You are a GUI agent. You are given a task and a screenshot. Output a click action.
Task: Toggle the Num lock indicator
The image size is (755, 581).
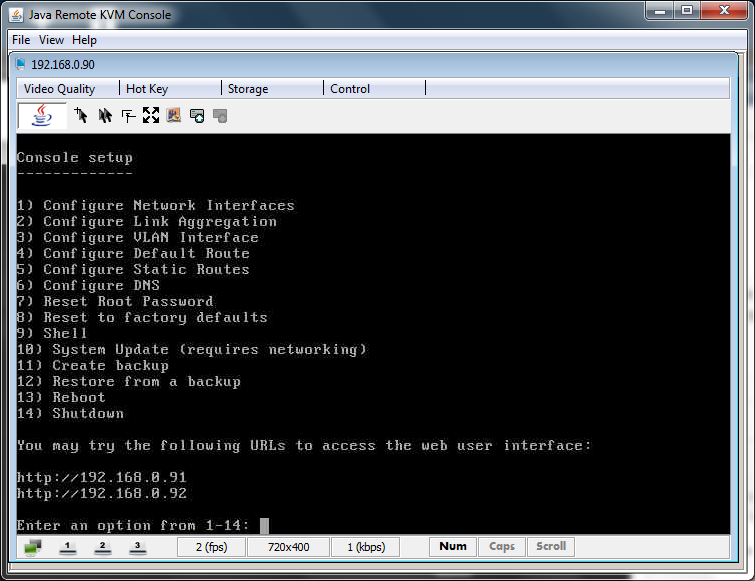pyautogui.click(x=452, y=547)
